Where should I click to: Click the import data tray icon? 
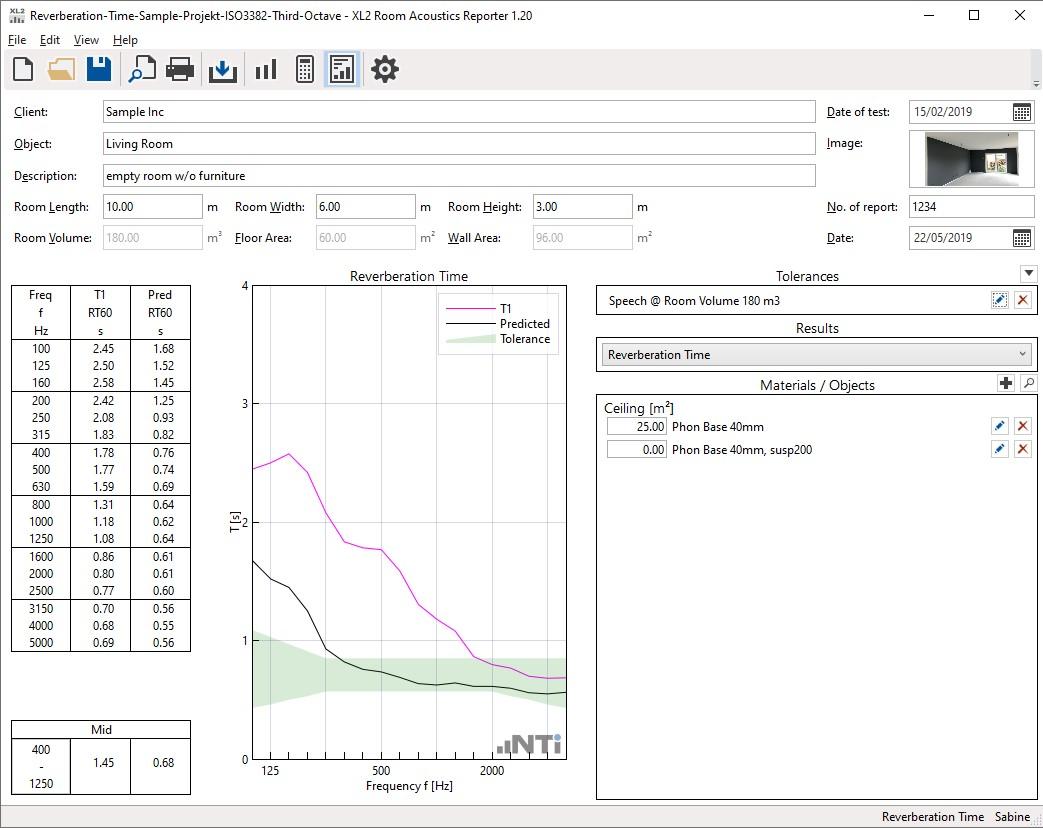coord(223,69)
